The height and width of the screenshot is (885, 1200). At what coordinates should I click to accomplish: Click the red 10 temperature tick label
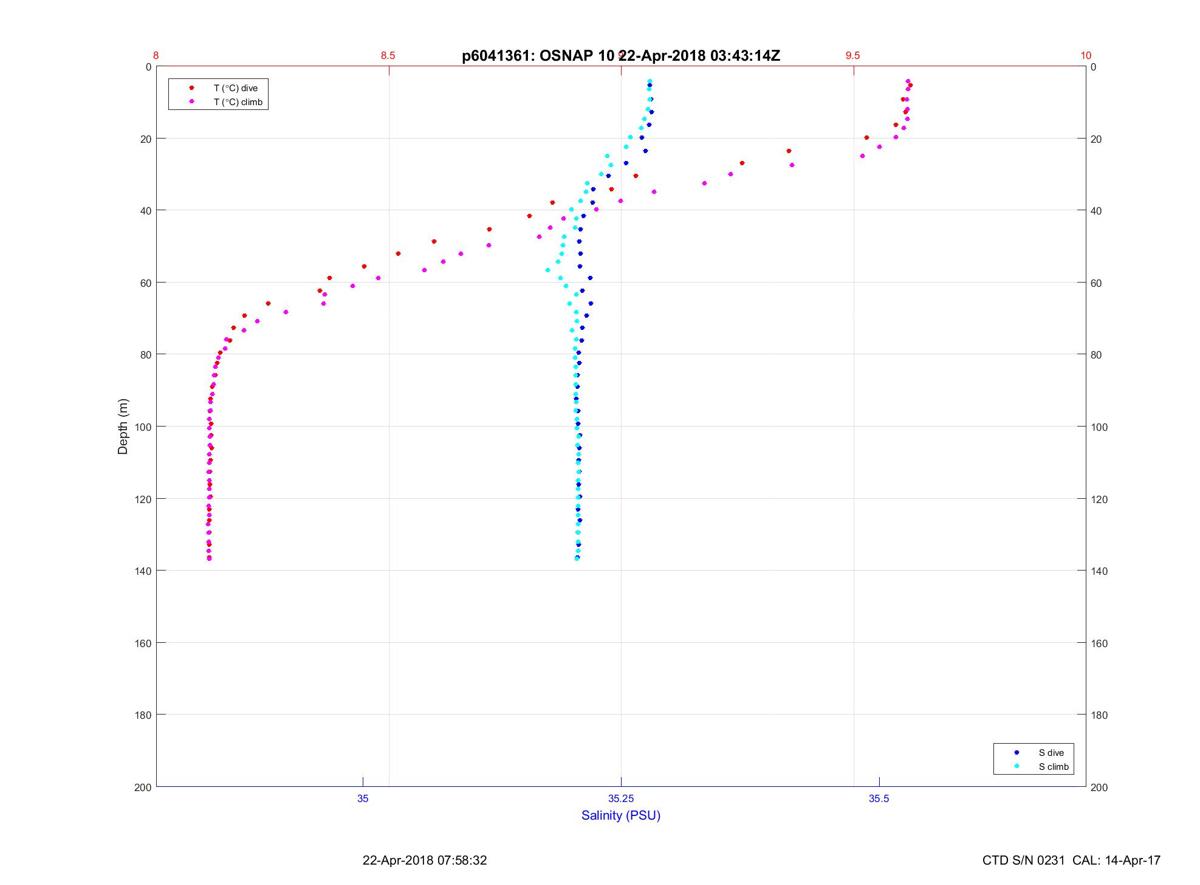pos(1086,56)
